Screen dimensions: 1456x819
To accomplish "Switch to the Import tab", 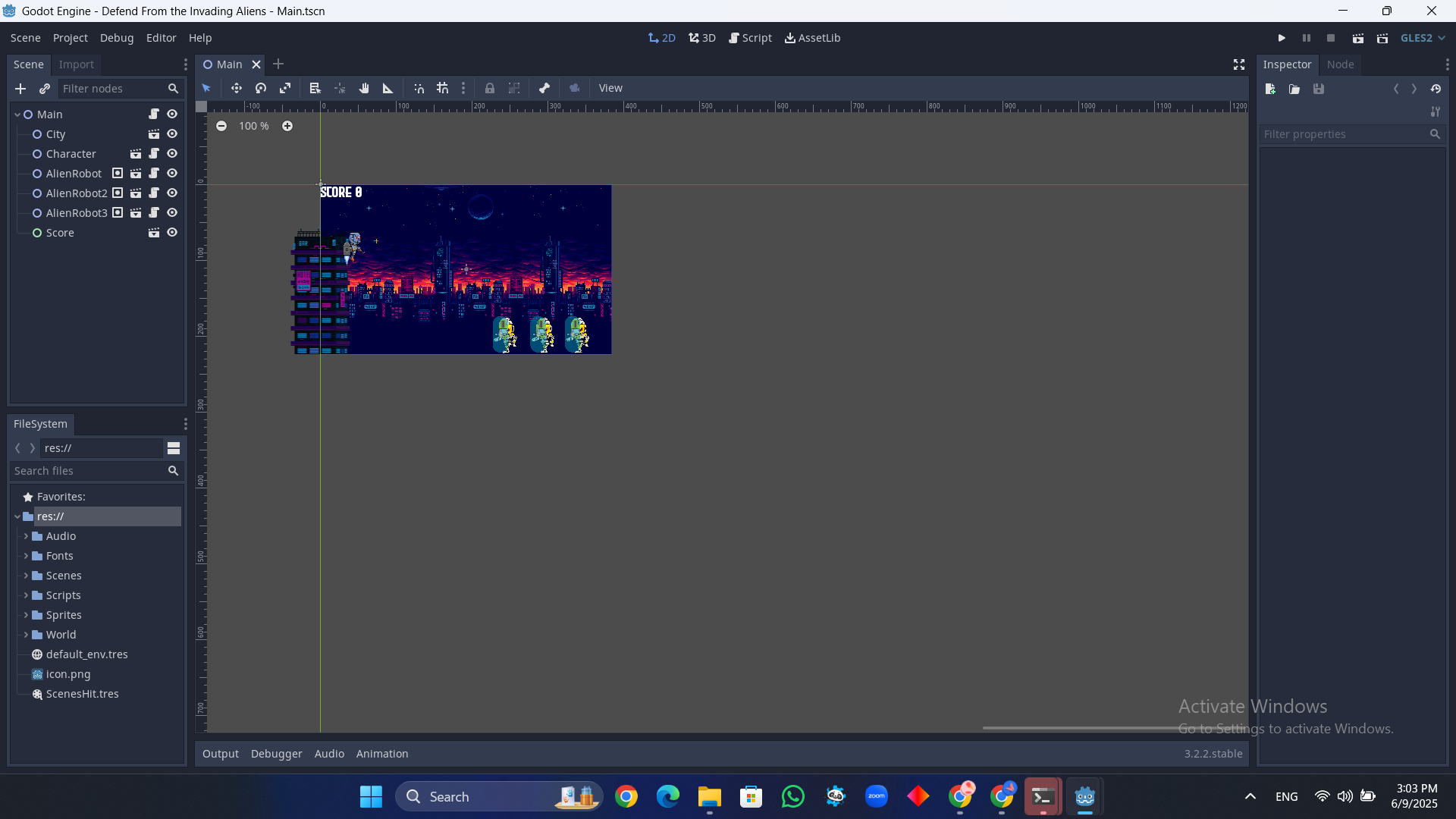I will [x=76, y=64].
